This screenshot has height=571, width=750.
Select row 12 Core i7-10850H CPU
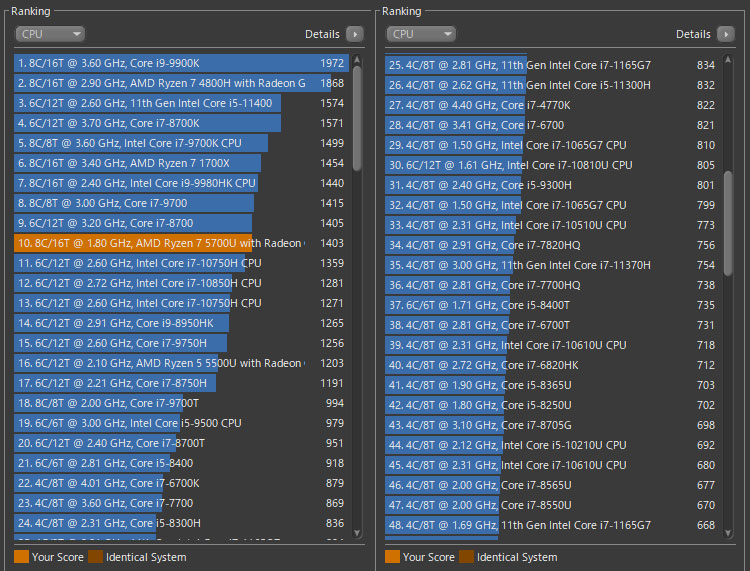pos(182,283)
